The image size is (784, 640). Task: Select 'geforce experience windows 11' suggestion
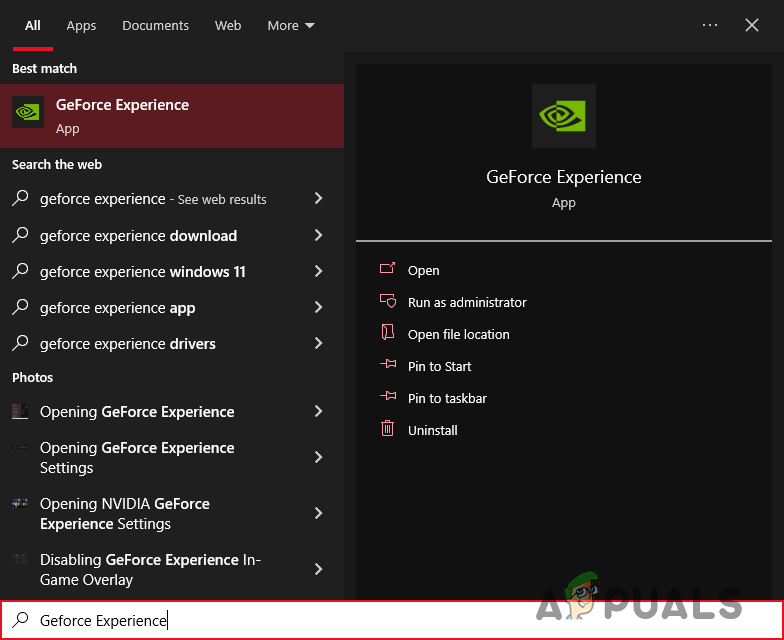[x=172, y=271]
